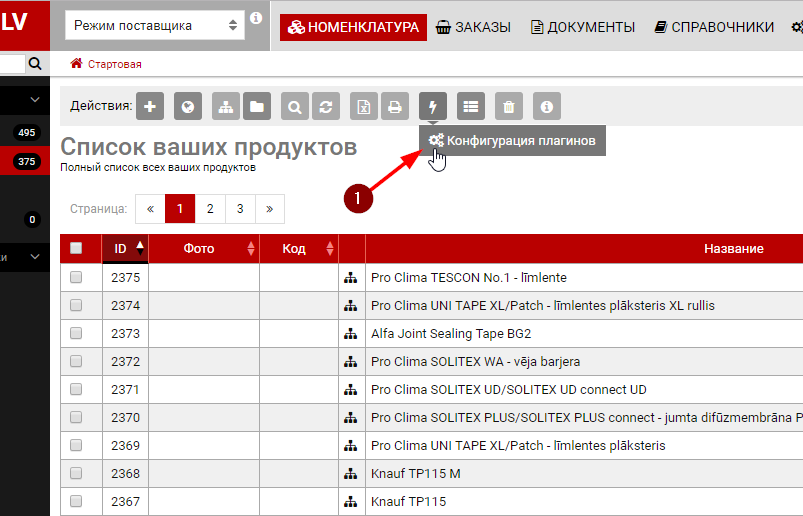803x516 pixels.
Task: Click the Excel export icon
Action: coord(366,106)
